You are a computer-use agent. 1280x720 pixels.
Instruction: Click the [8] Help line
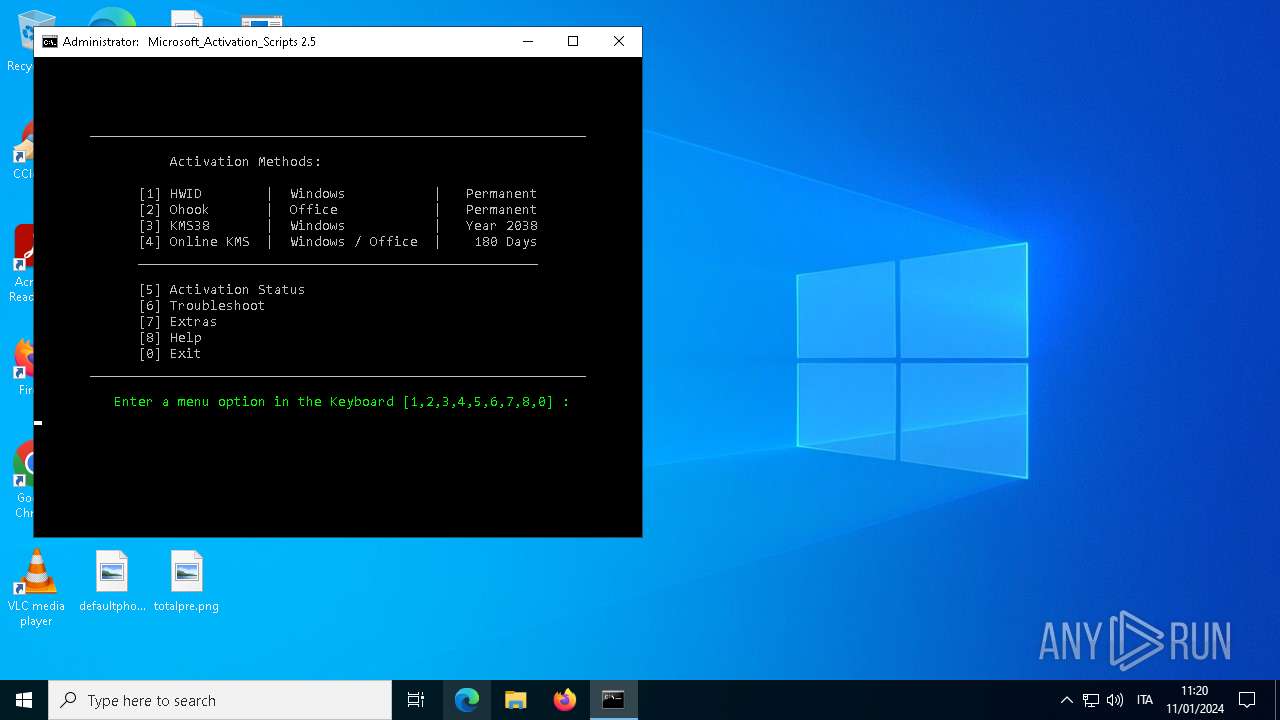pyautogui.click(x=170, y=338)
